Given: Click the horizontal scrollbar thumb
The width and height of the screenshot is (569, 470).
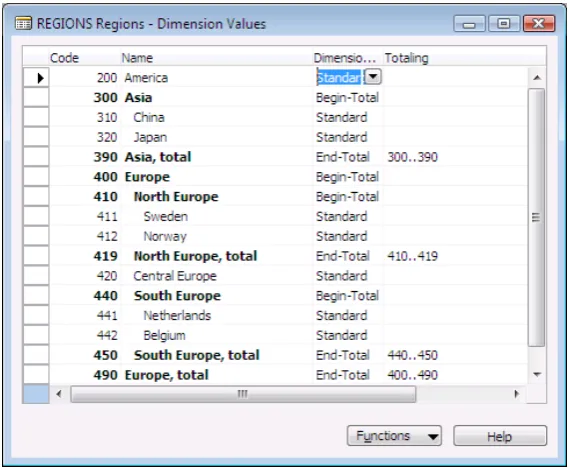Looking at the screenshot, I should (x=243, y=394).
